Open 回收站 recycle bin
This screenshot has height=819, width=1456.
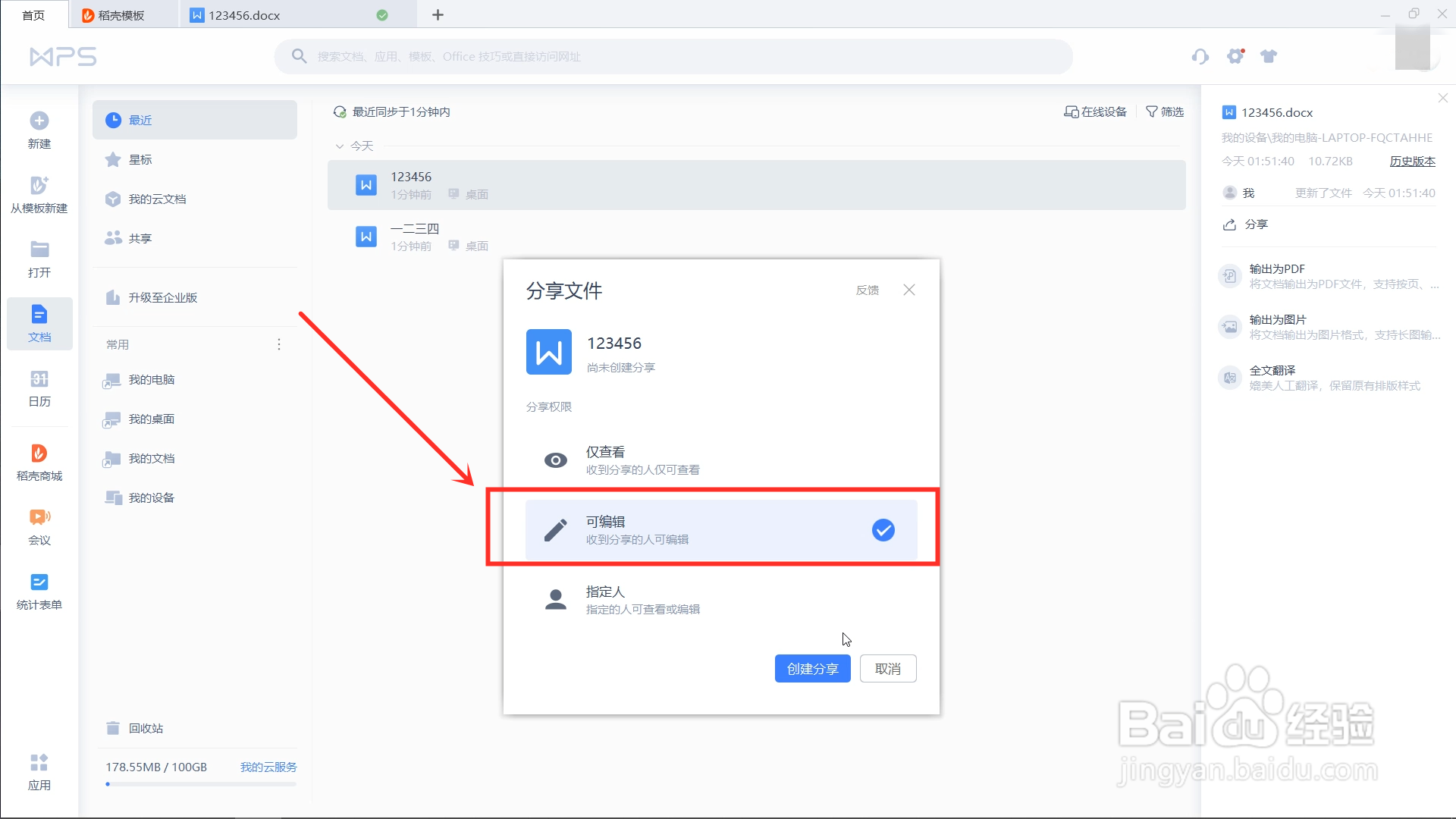click(x=195, y=728)
